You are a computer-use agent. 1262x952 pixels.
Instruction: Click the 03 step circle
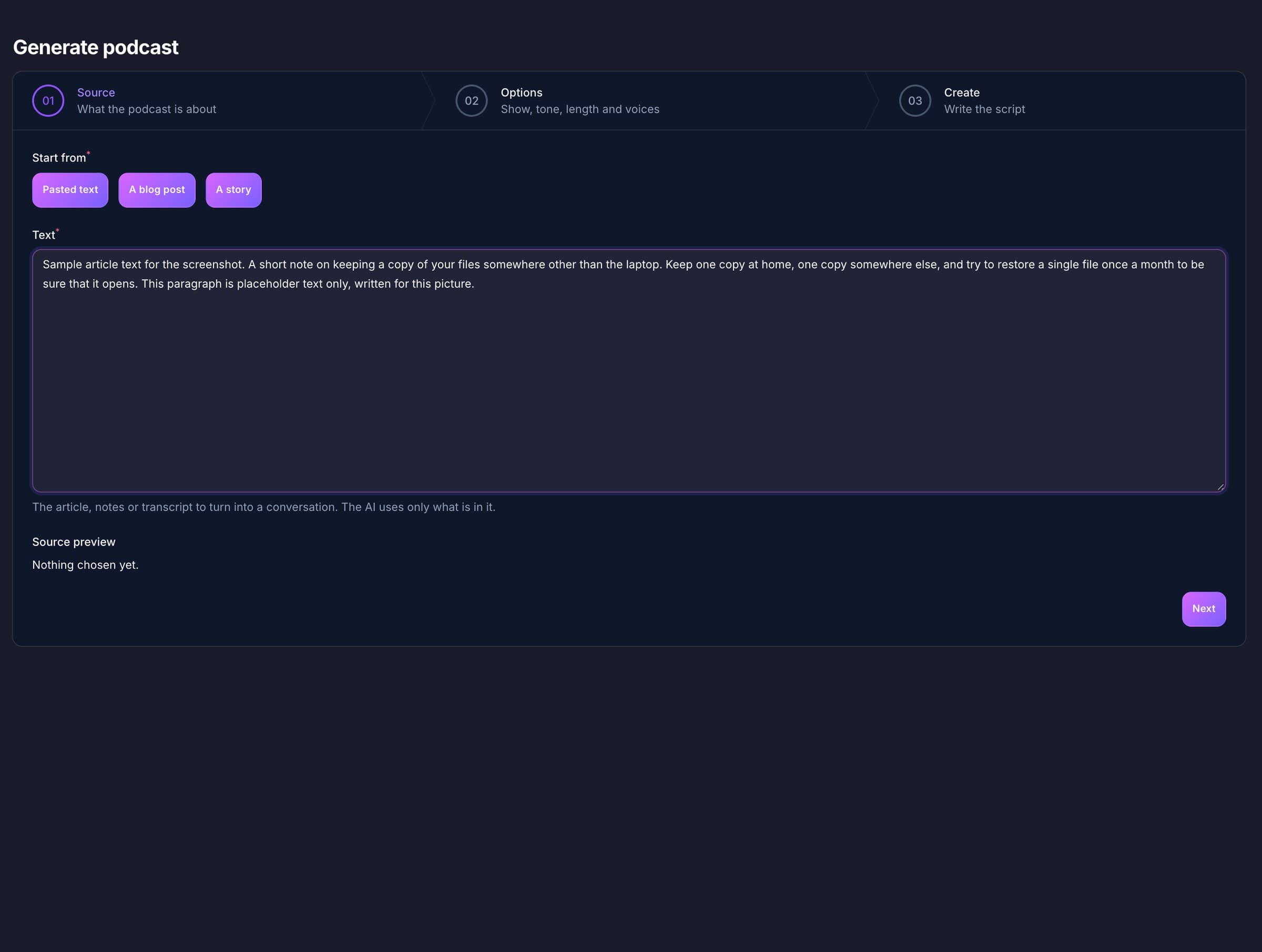point(915,100)
